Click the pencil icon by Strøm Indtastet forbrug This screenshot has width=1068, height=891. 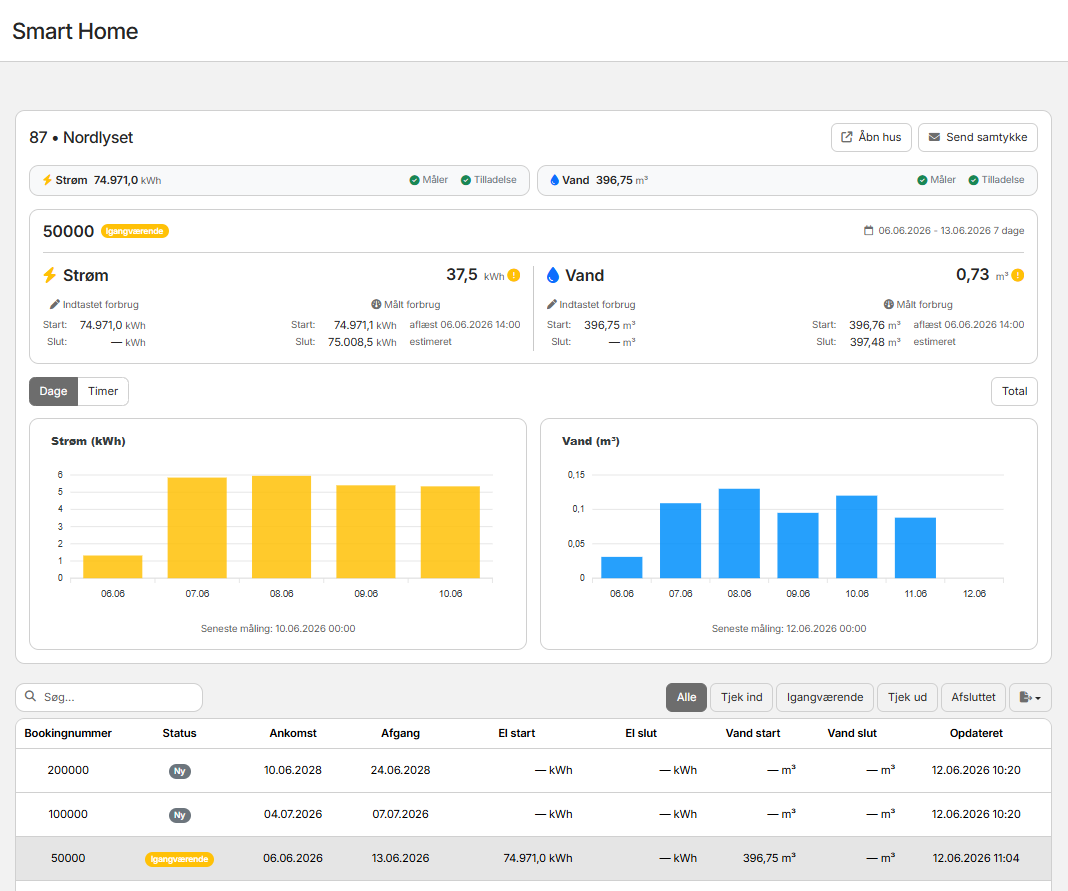pyautogui.click(x=54, y=304)
